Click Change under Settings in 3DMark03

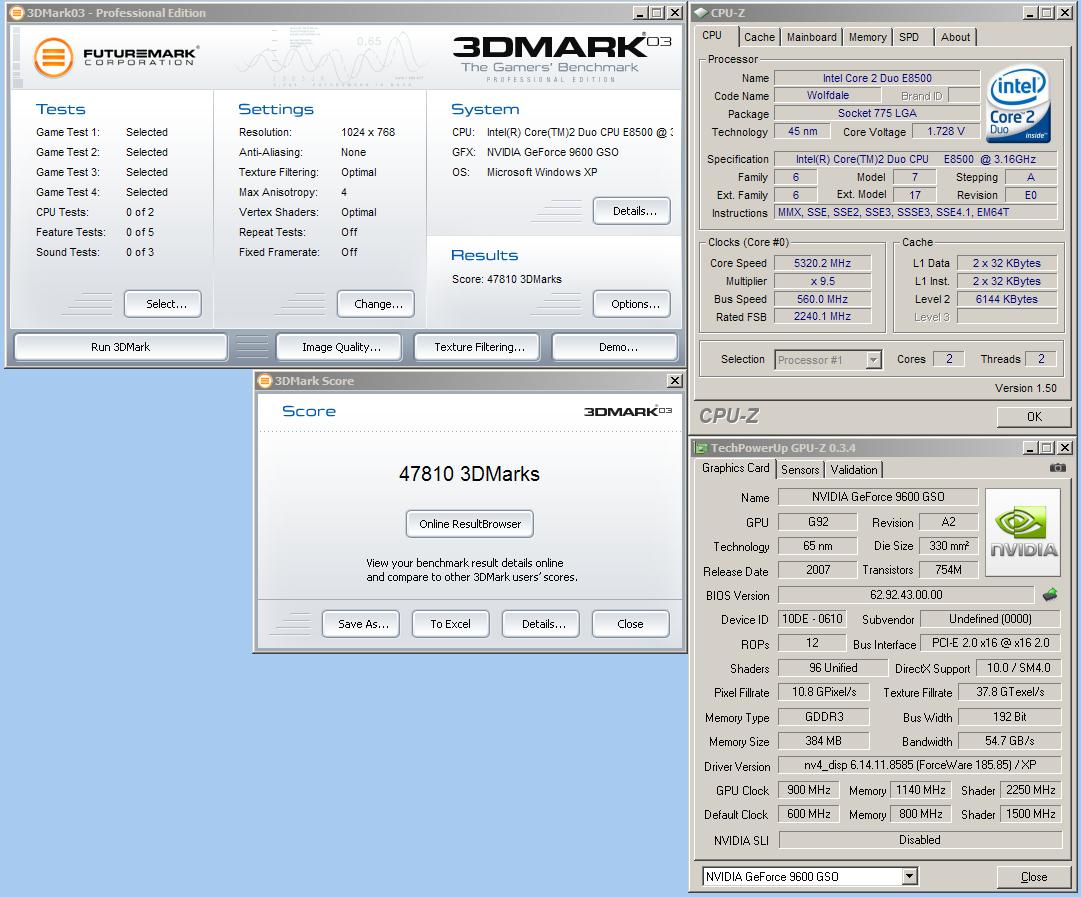(376, 304)
